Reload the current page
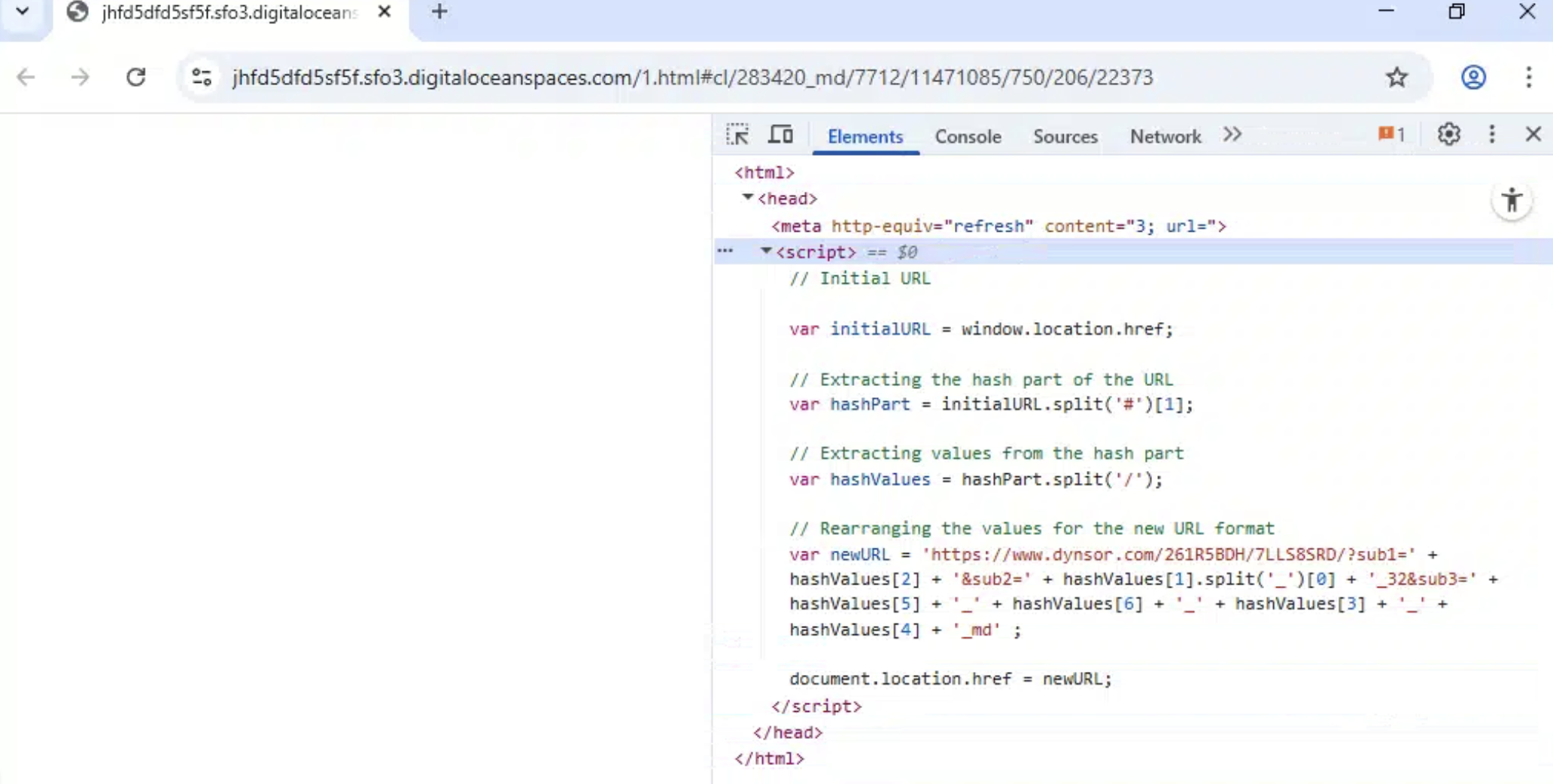Viewport: 1553px width, 784px height. tap(135, 77)
